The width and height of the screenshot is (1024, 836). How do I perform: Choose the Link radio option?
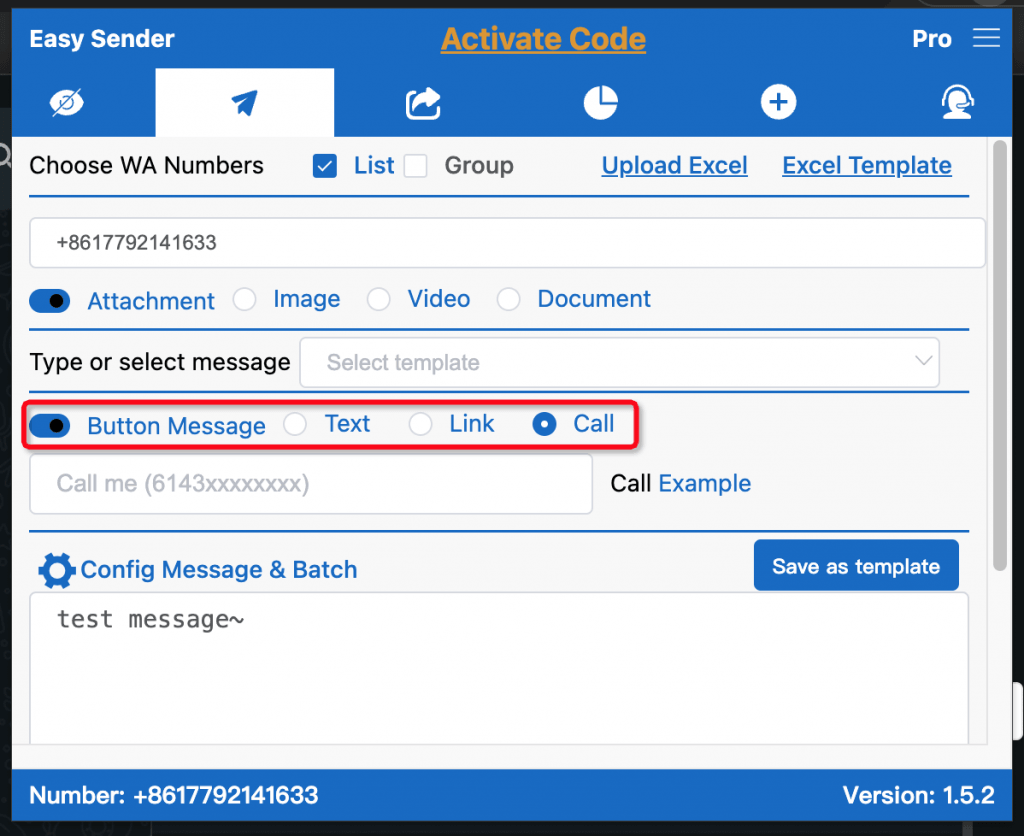tap(420, 424)
